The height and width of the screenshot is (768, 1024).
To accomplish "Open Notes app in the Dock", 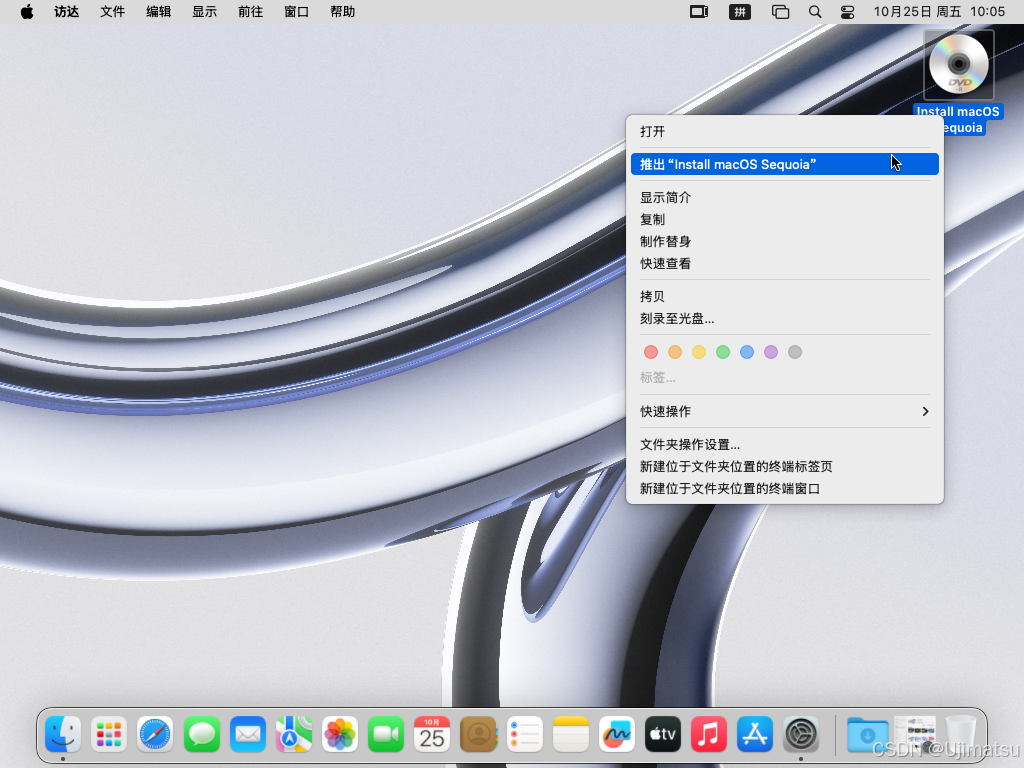I will (571, 734).
